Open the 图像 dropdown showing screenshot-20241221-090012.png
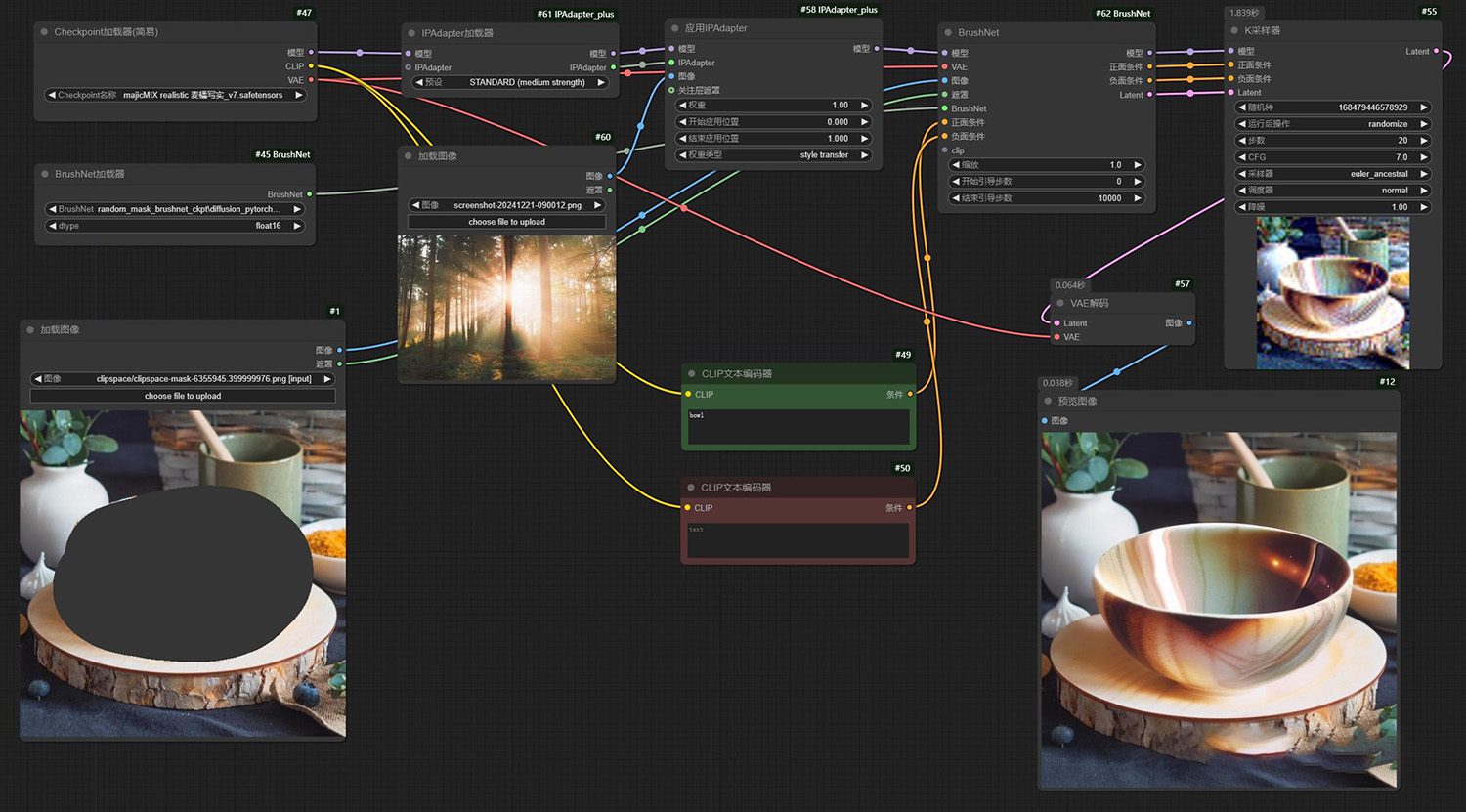The image size is (1466, 812). click(506, 205)
